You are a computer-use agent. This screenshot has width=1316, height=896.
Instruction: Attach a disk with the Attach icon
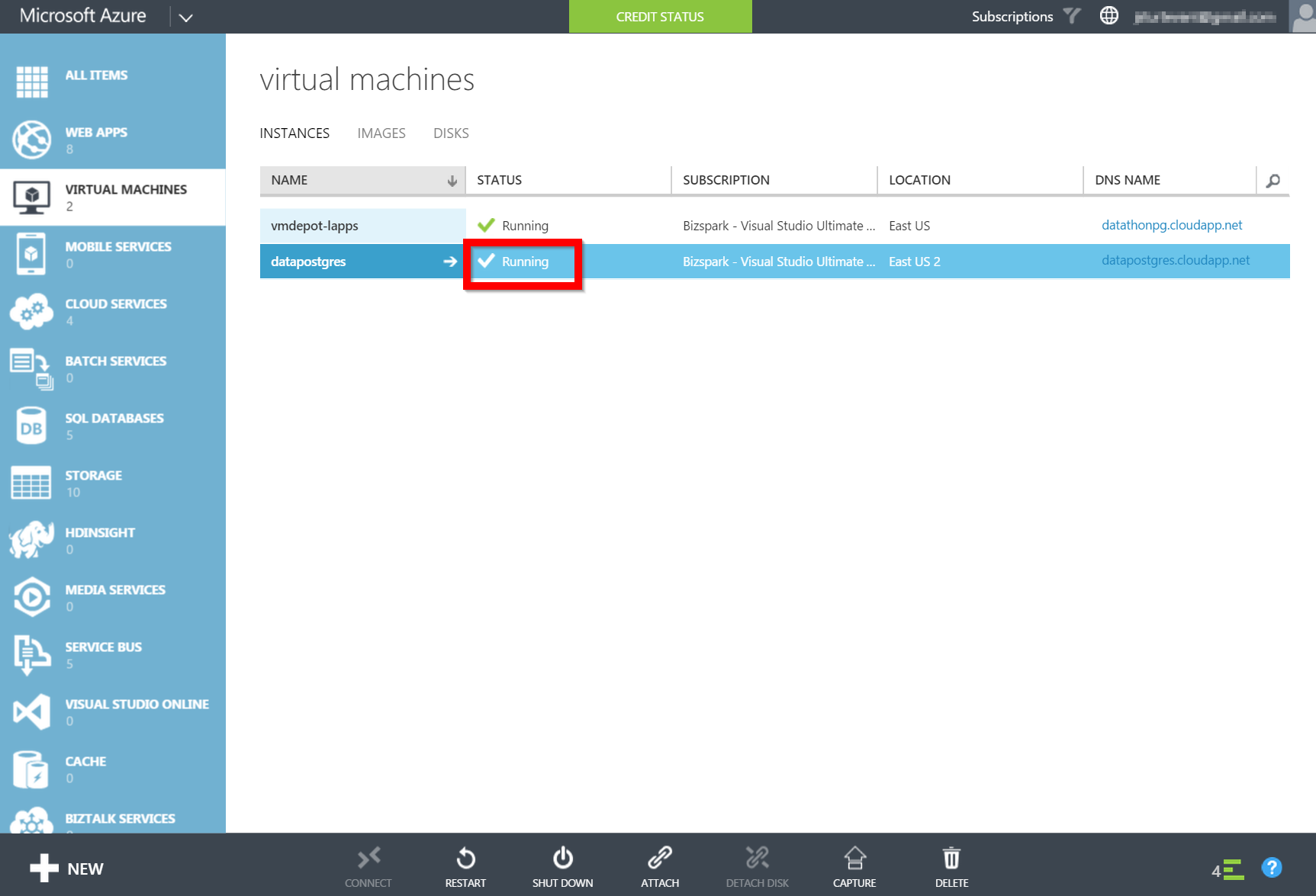coord(660,859)
